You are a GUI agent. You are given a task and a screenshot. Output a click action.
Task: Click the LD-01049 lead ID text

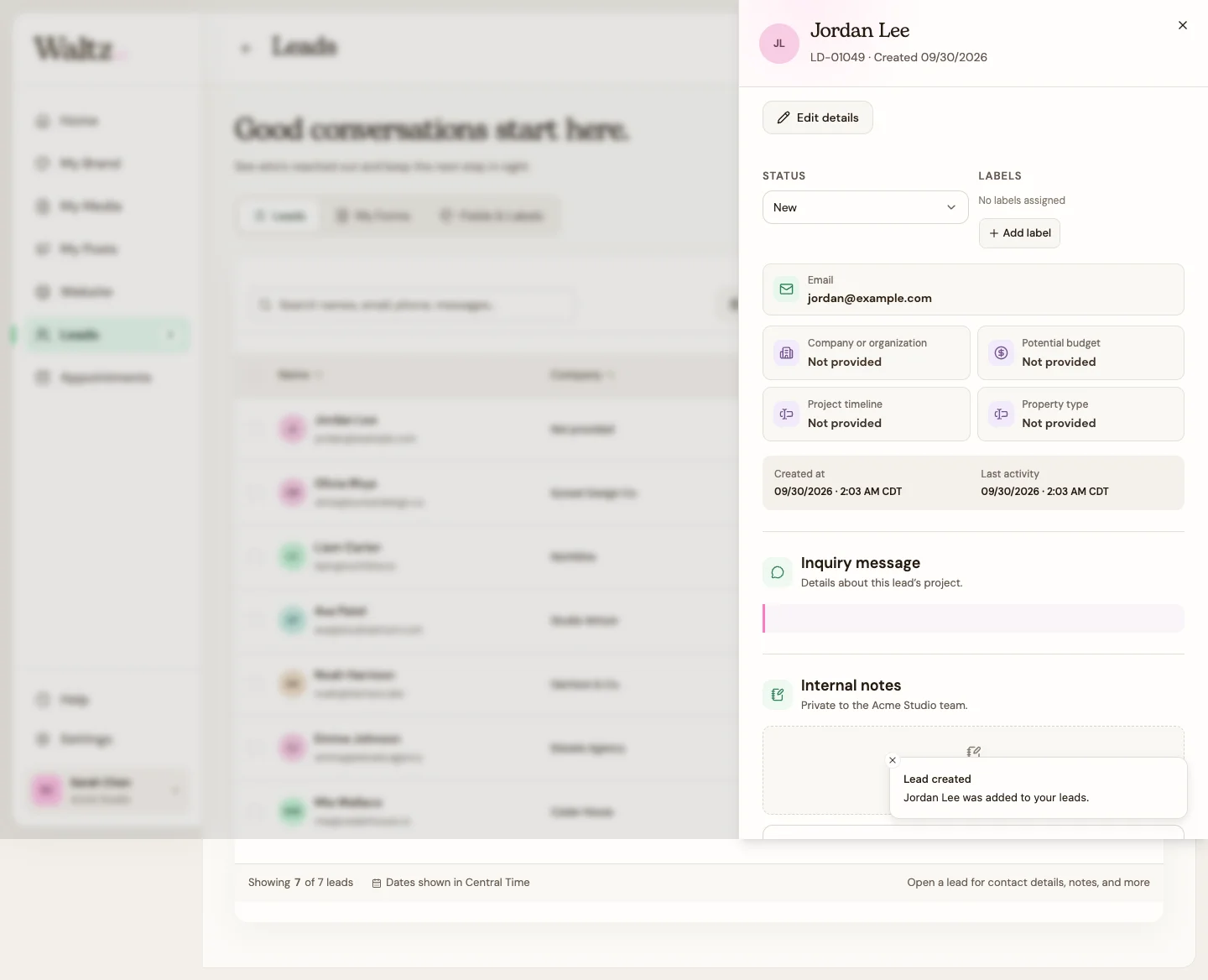coord(837,57)
